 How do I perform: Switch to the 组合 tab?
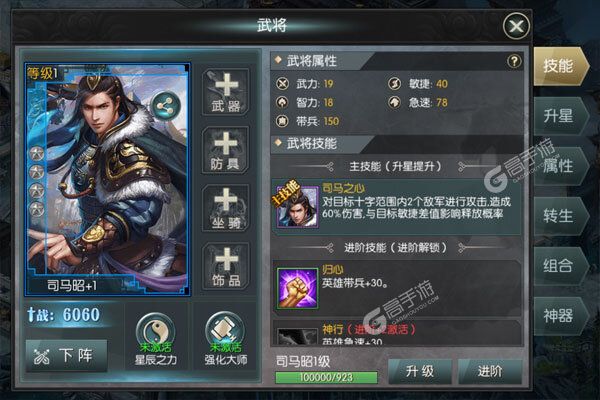pyautogui.click(x=560, y=266)
